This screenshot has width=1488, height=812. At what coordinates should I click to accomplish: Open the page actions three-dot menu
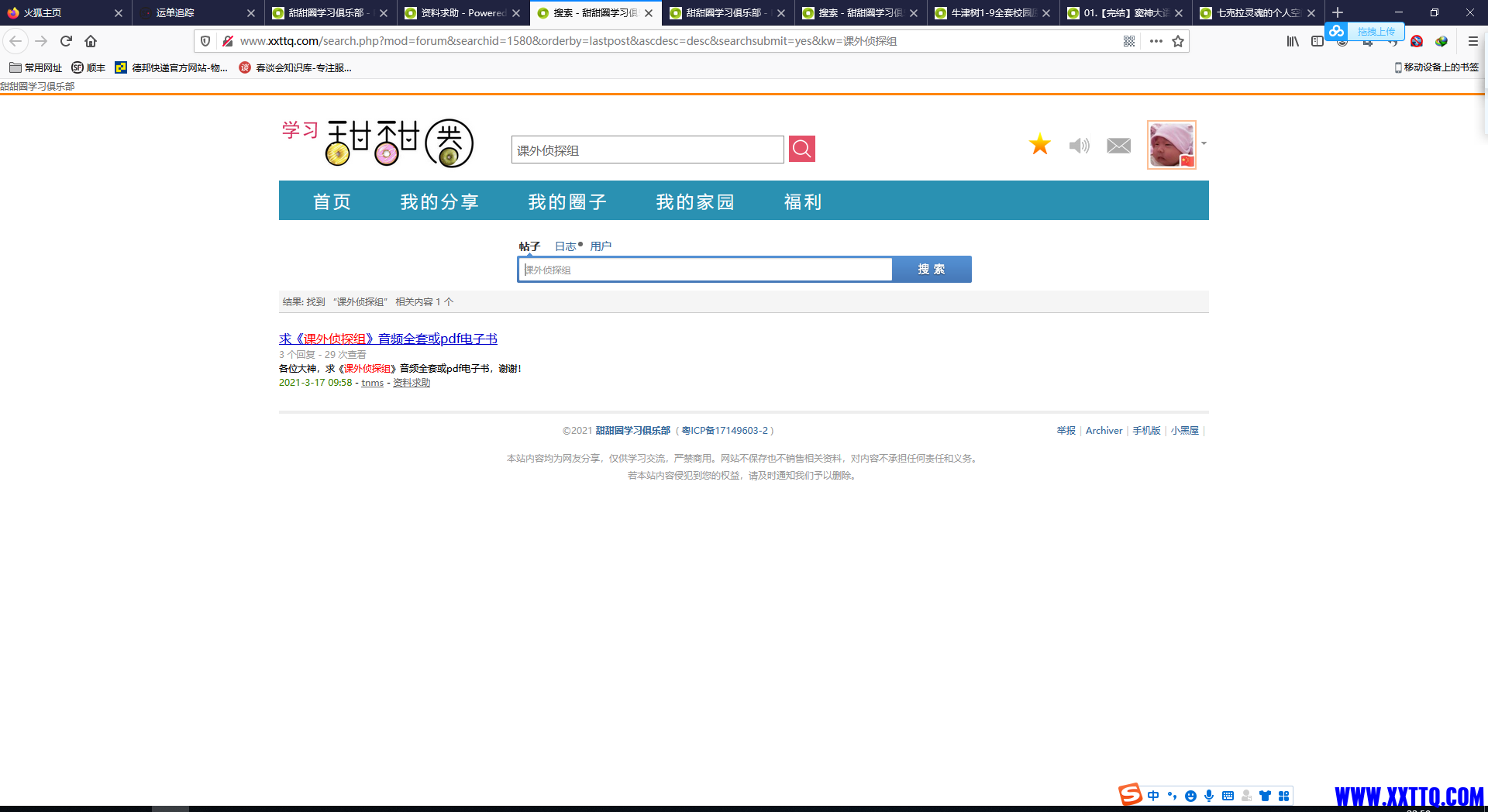[x=1156, y=41]
